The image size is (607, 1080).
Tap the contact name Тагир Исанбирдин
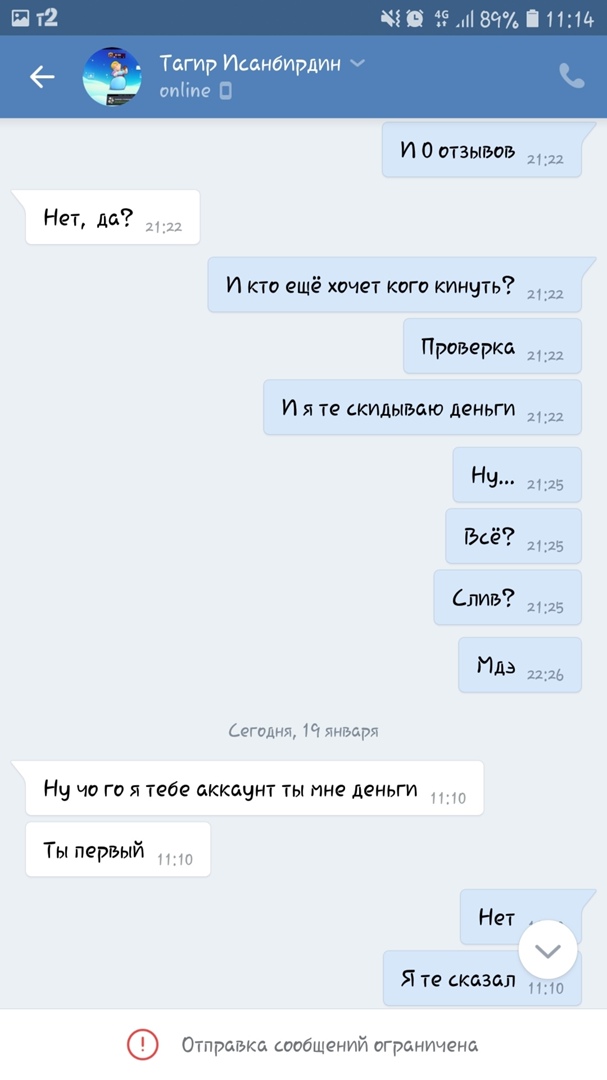point(250,63)
